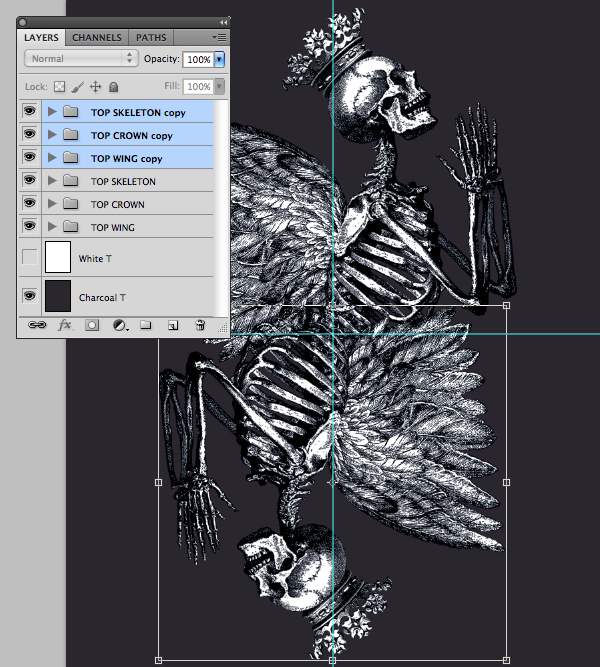This screenshot has height=667, width=600.
Task: Switch to the Paths tab
Action: (151, 37)
